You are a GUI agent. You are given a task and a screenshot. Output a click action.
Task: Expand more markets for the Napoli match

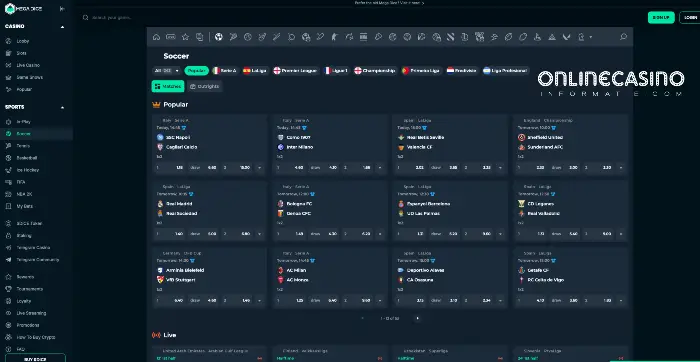point(259,168)
